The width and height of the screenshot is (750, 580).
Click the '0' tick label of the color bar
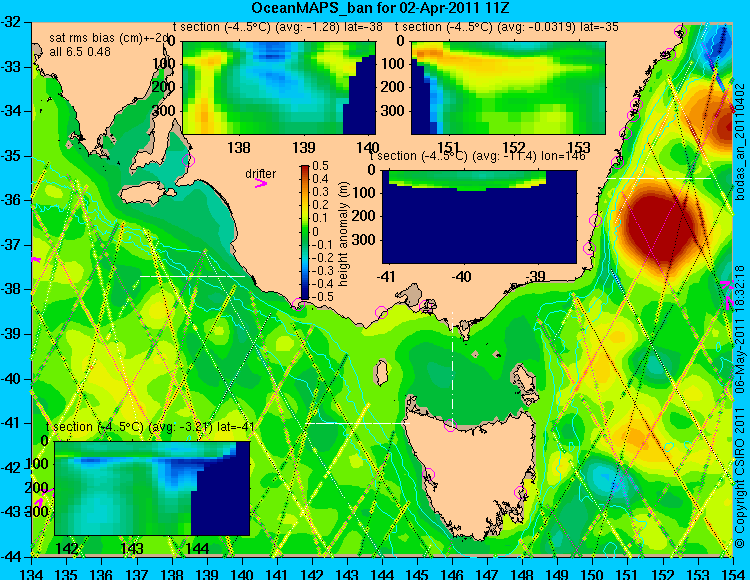[x=315, y=231]
